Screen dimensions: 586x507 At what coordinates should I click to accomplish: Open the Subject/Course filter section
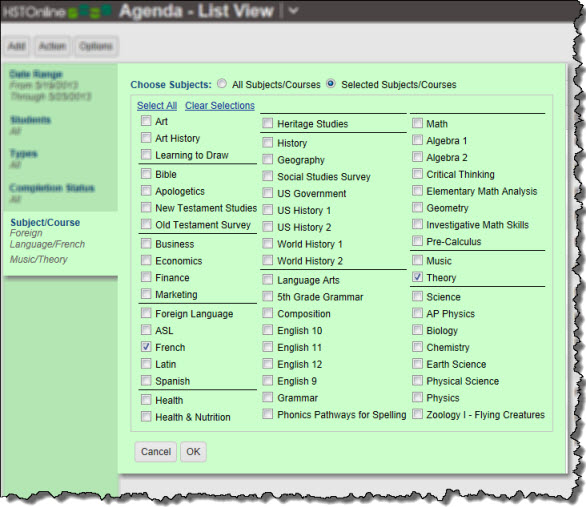coord(45,223)
